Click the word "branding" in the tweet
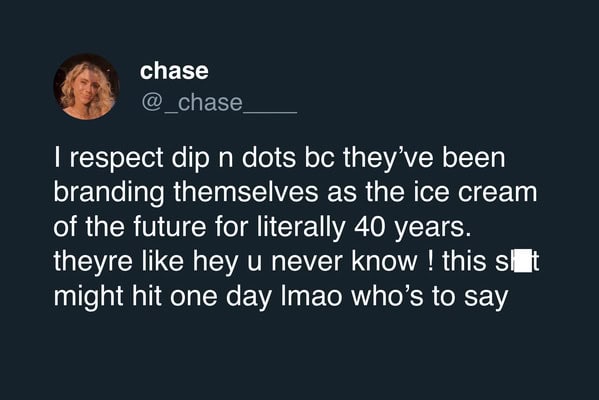The width and height of the screenshot is (599, 400). 109,193
